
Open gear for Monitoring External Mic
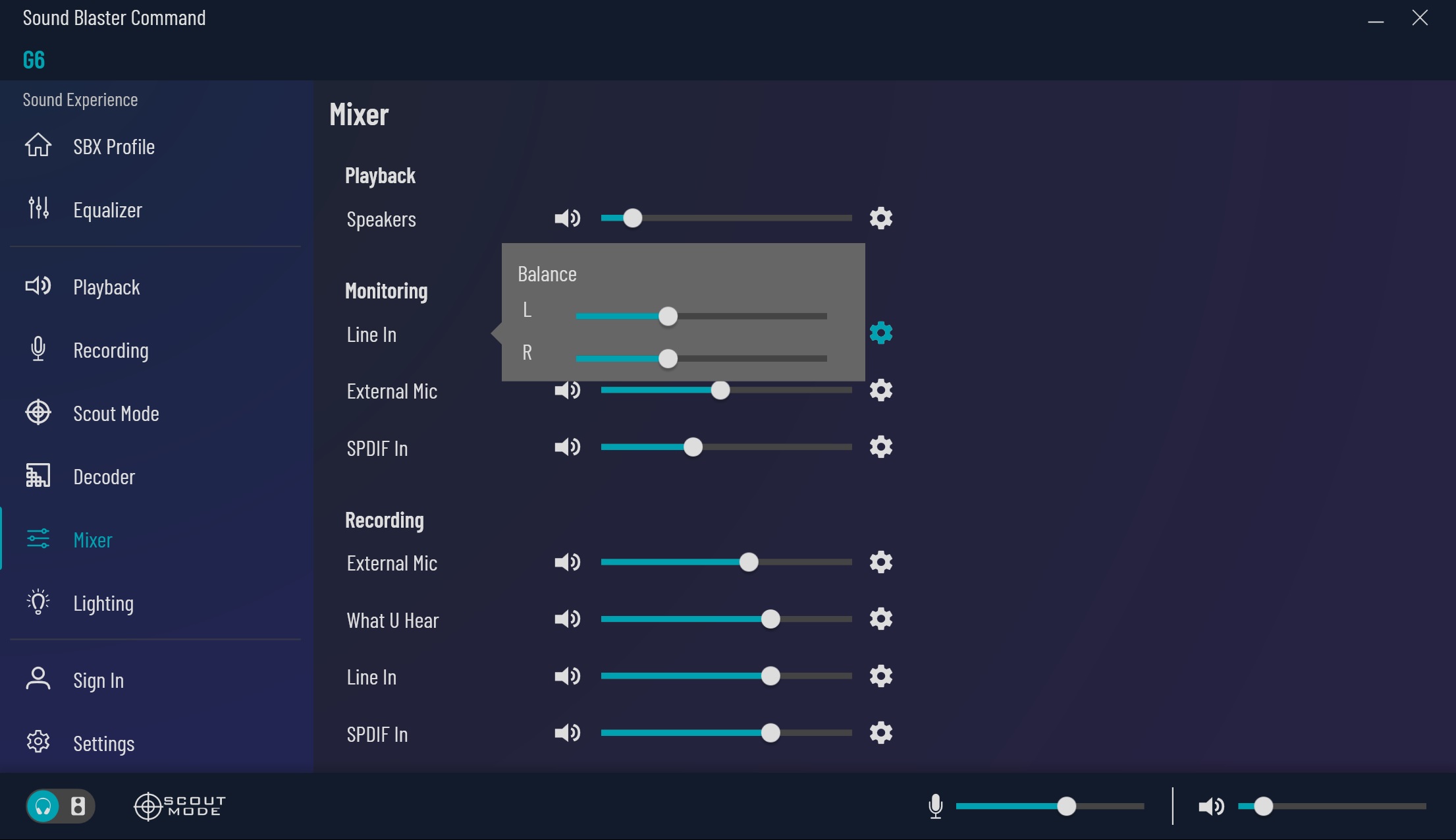click(881, 390)
